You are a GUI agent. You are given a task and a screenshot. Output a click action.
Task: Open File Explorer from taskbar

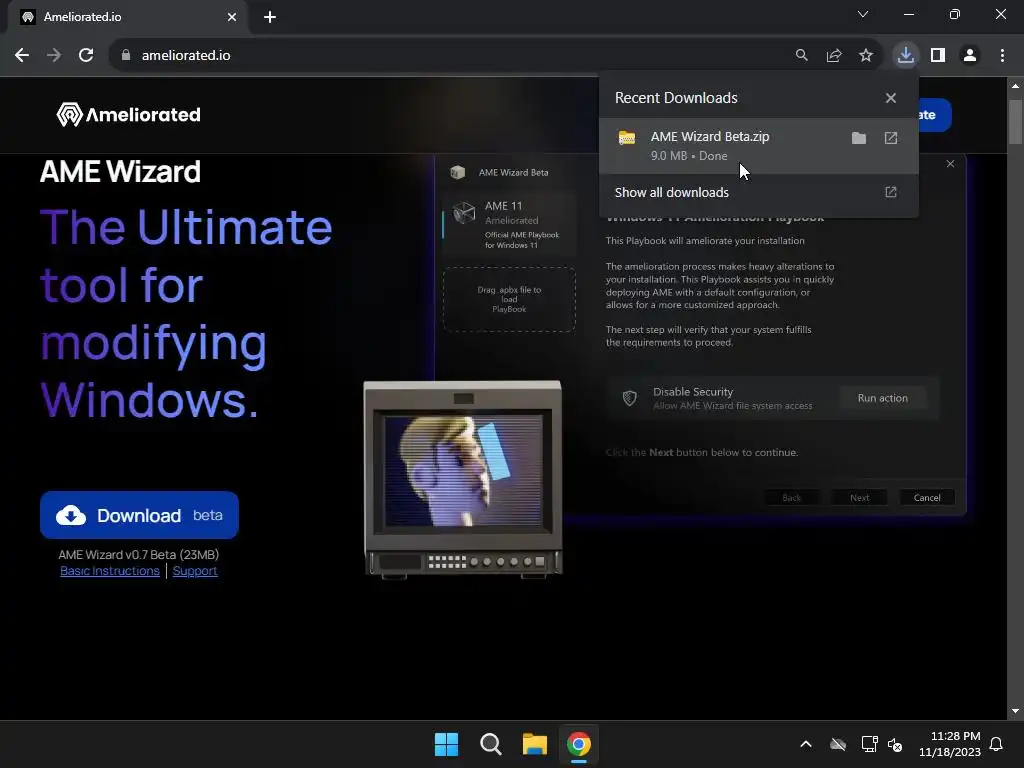535,744
